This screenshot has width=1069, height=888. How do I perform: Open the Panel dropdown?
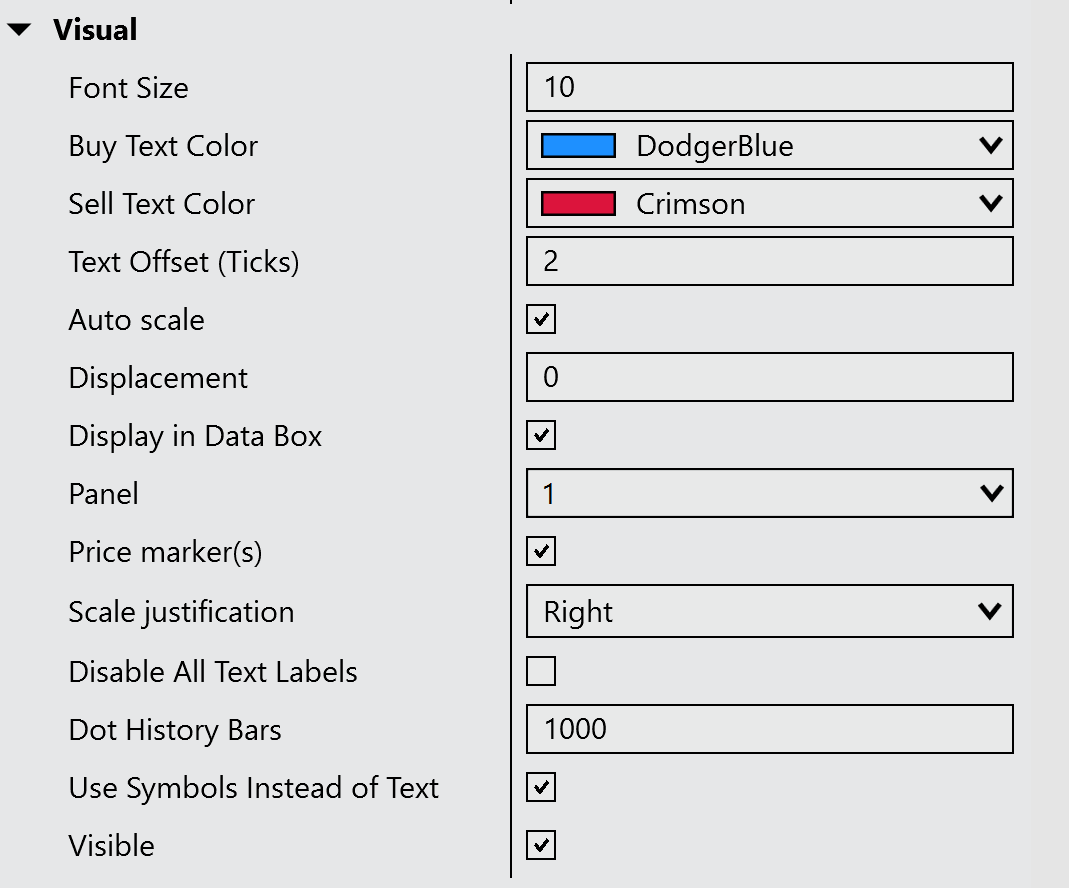769,493
